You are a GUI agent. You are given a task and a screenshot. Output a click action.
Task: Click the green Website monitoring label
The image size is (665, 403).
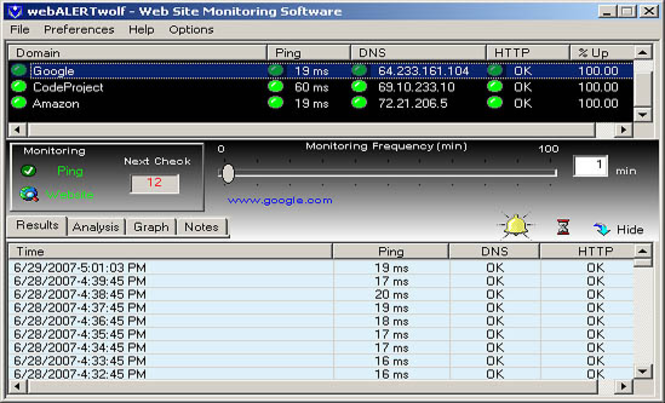point(70,194)
